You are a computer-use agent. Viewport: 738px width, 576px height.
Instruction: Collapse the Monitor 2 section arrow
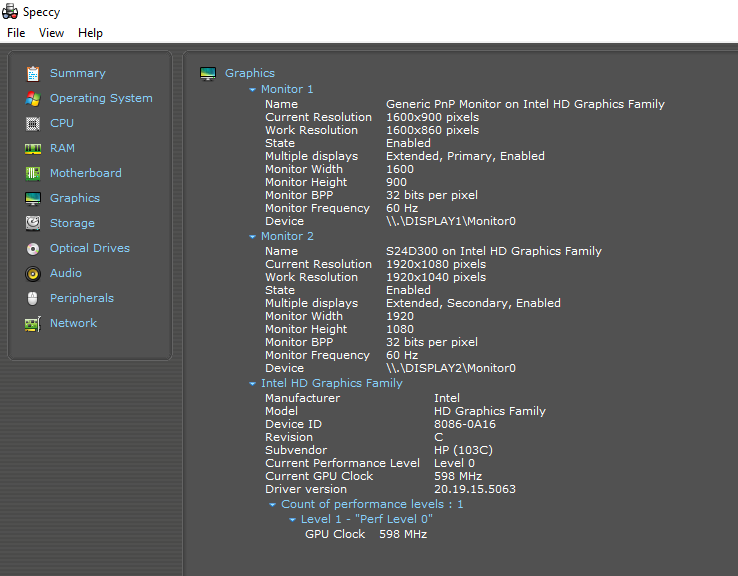coord(252,237)
